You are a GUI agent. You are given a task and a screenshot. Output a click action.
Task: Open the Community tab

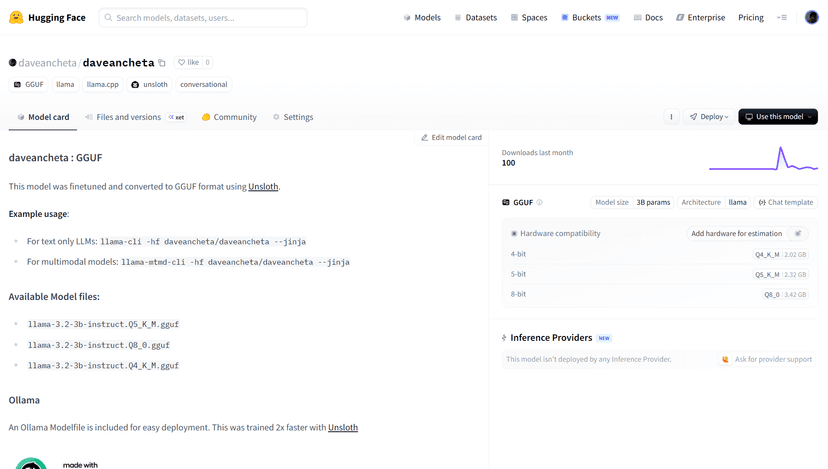tap(229, 117)
